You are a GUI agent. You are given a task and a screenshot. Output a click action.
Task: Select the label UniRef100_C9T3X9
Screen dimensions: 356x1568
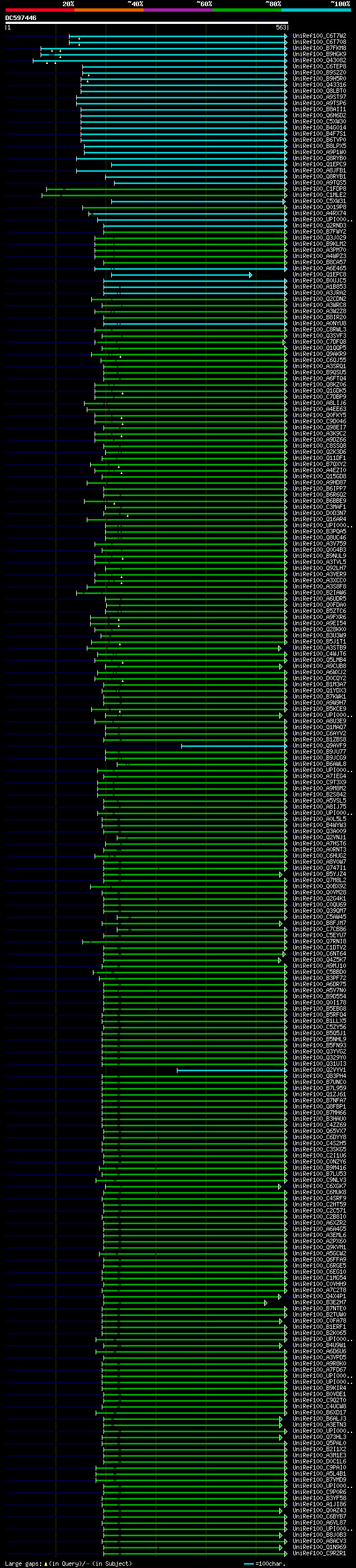click(319, 782)
